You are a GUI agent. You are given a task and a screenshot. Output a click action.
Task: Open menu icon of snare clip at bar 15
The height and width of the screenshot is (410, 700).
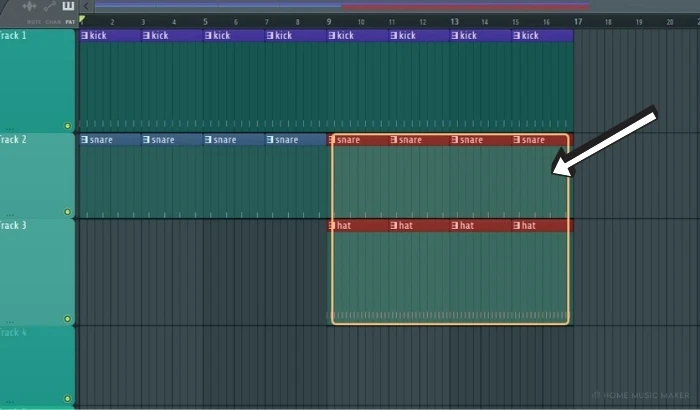point(517,140)
